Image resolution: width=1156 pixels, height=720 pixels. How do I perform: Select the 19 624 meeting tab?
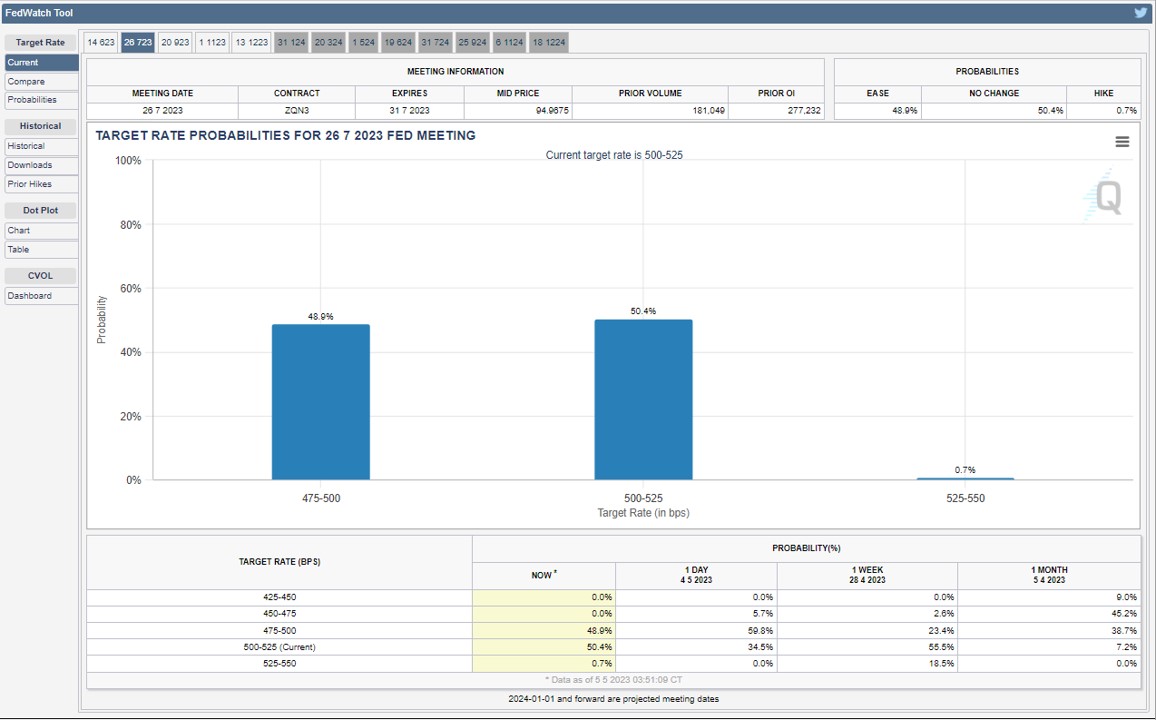pyautogui.click(x=398, y=42)
